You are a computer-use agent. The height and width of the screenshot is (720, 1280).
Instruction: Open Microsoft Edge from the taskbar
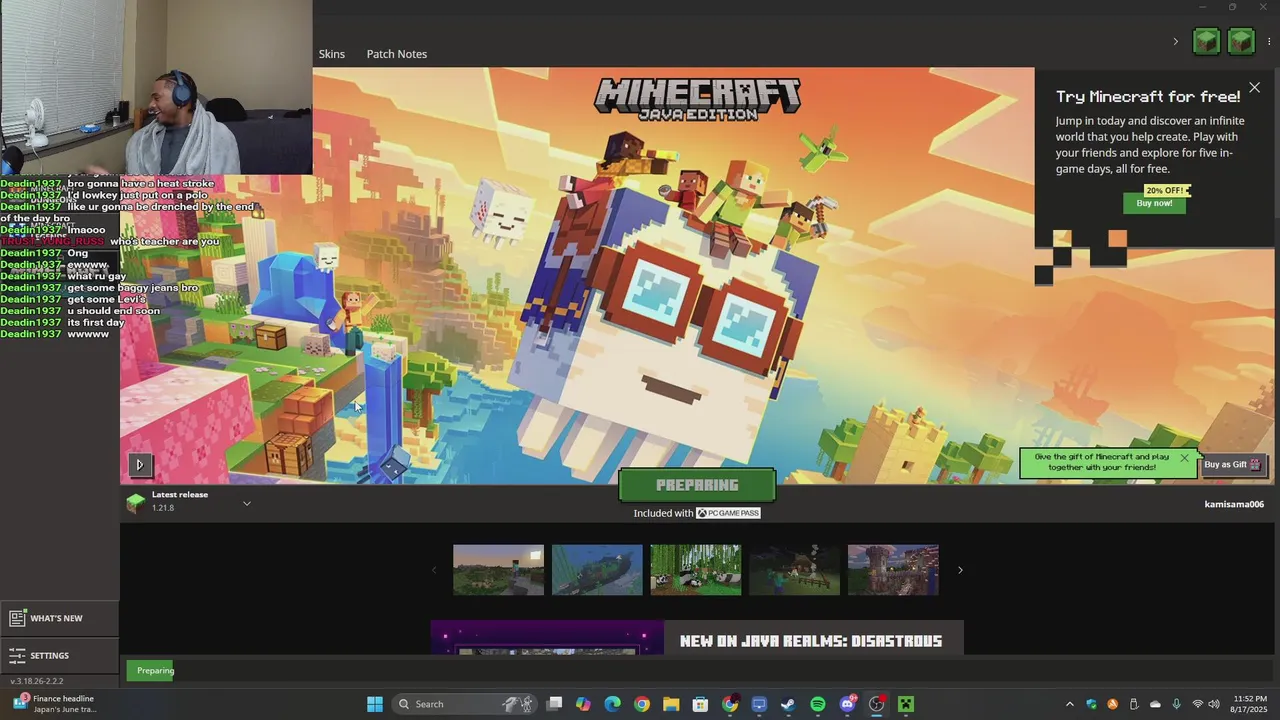tap(613, 704)
